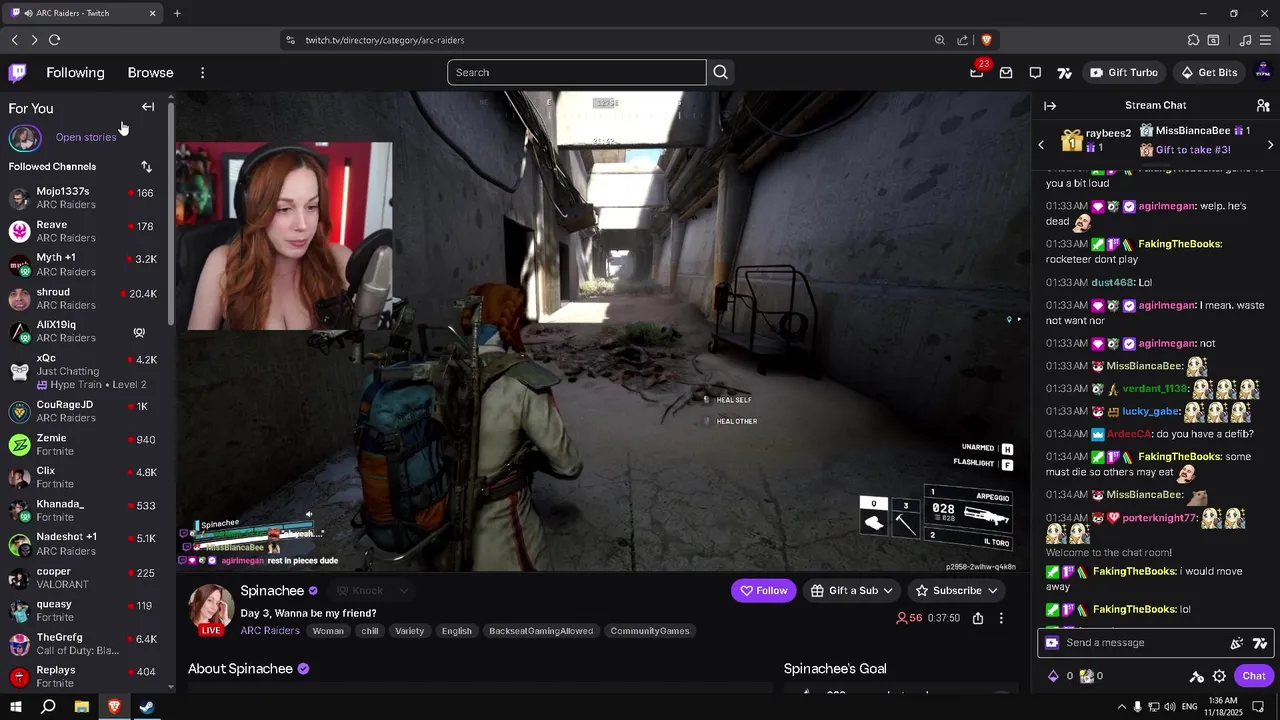Open chat settings gear

(x=1219, y=676)
